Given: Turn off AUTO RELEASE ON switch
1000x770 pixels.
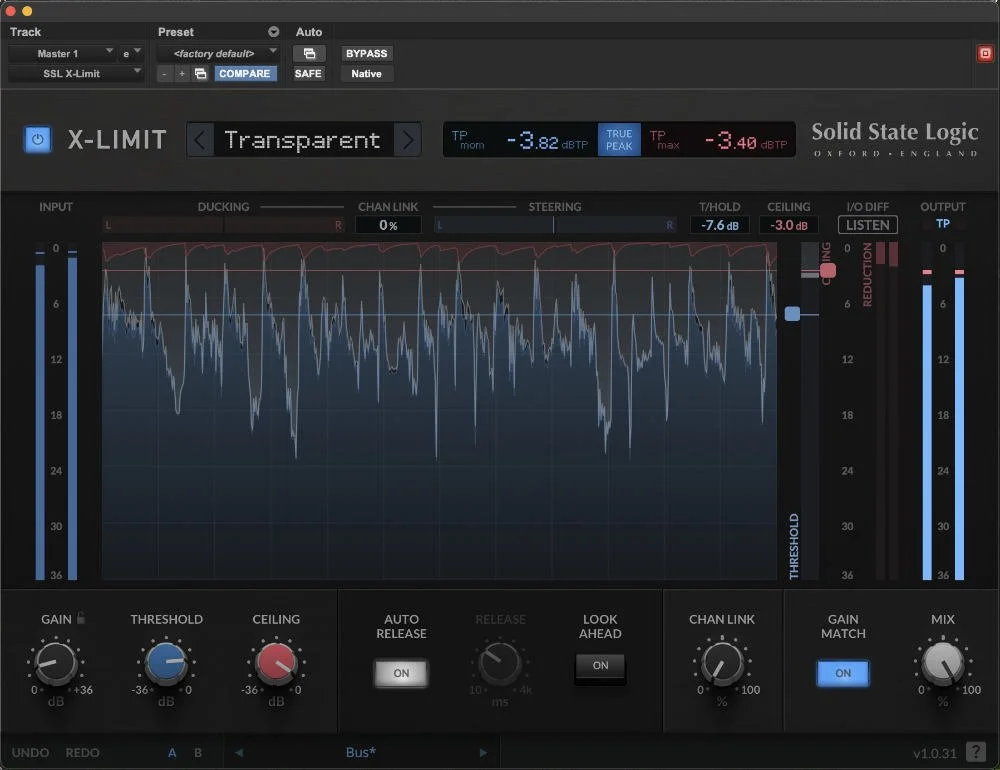Looking at the screenshot, I should click(x=401, y=673).
